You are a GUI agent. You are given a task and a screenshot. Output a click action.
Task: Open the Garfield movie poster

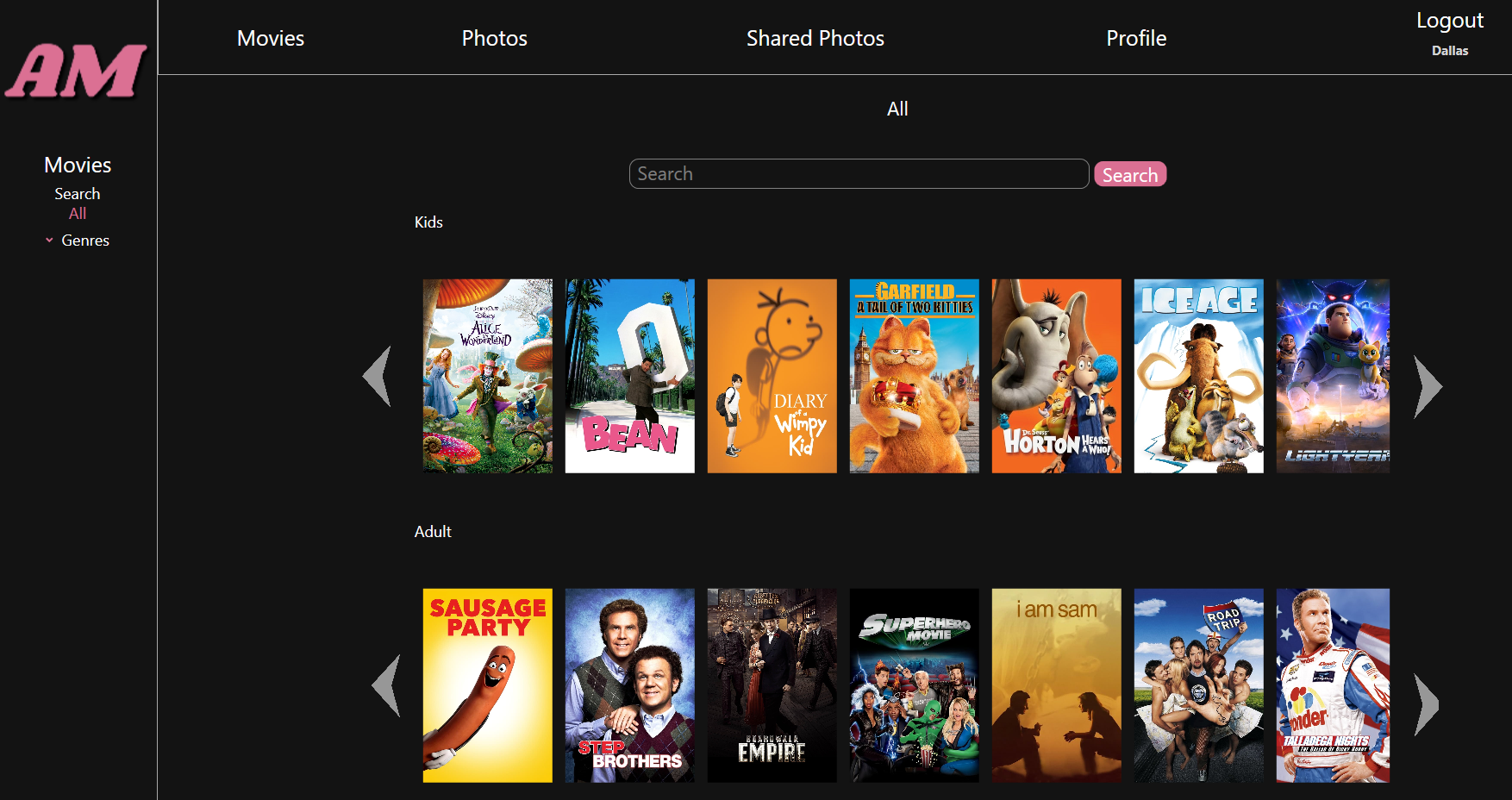pyautogui.click(x=914, y=376)
